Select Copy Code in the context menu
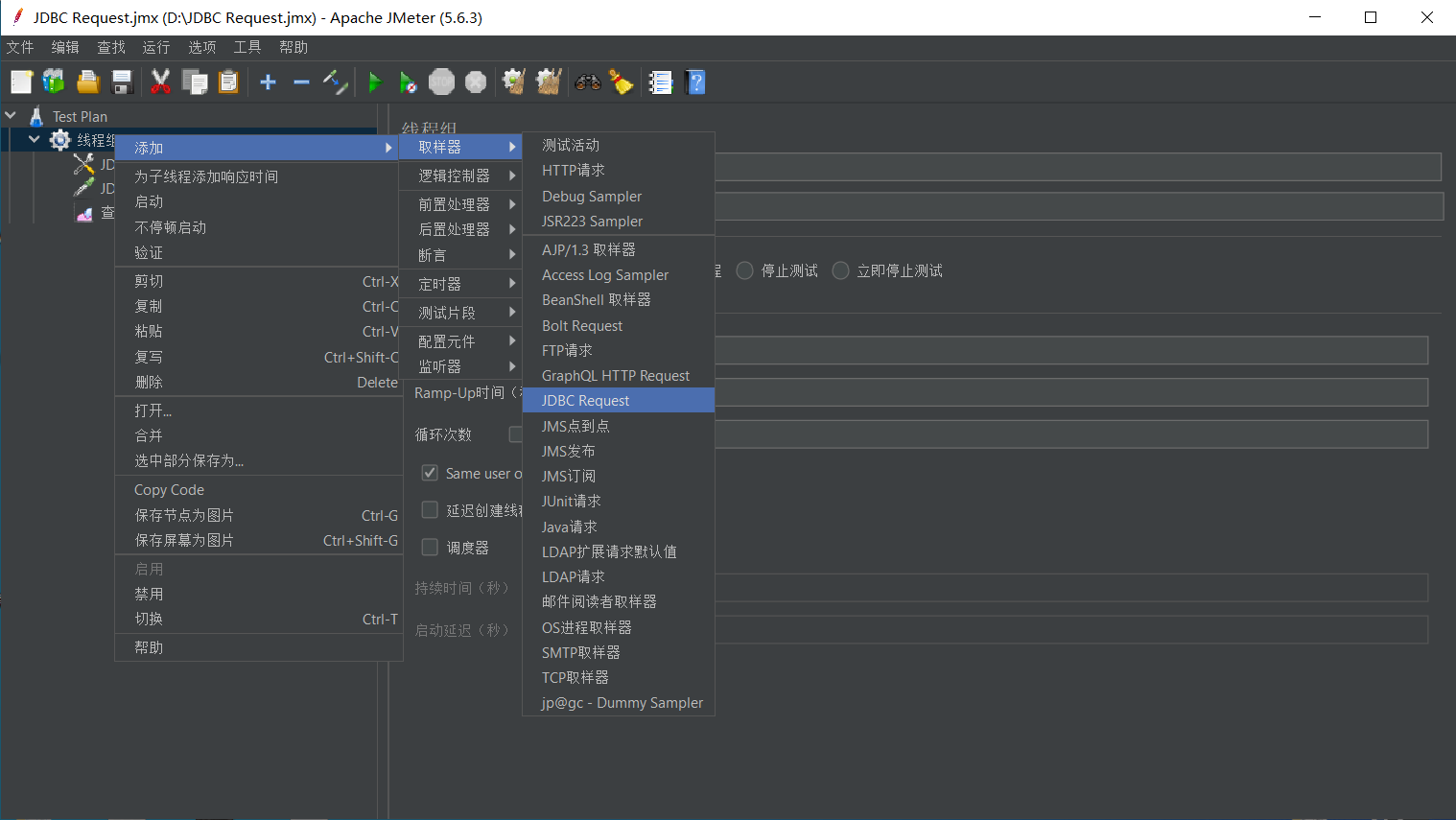Image resolution: width=1456 pixels, height=820 pixels. click(x=256, y=489)
